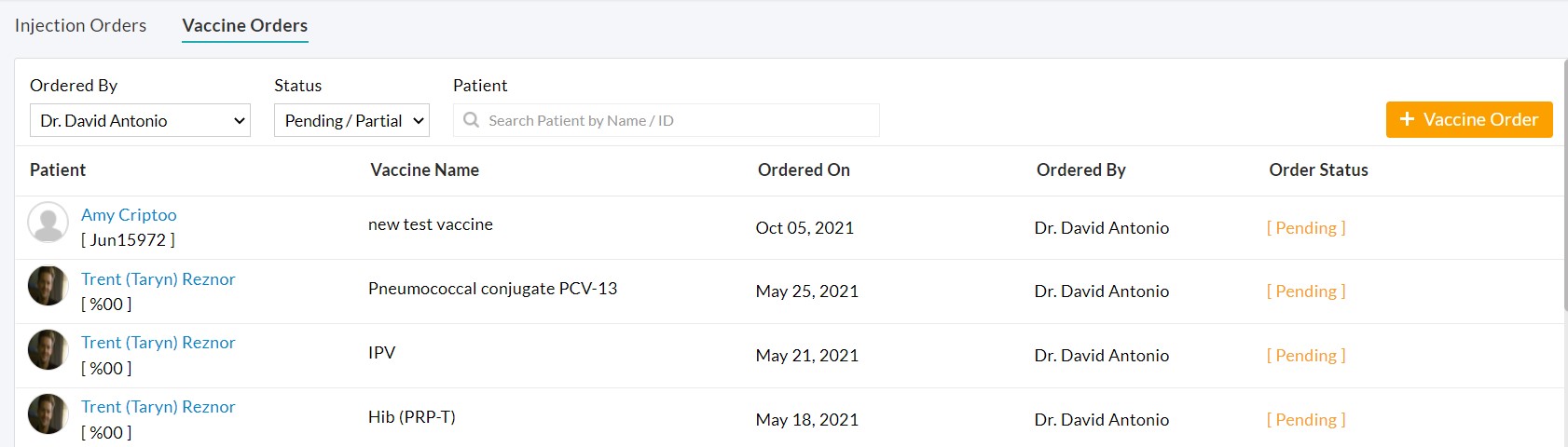
Task: Click the plus icon on Vaccine Order button
Action: 1408,119
